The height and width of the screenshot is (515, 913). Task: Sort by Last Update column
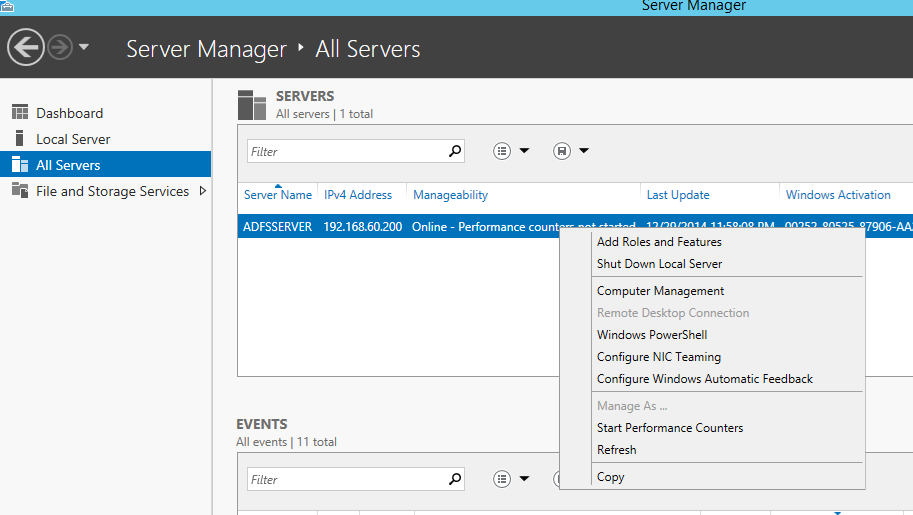coord(678,195)
